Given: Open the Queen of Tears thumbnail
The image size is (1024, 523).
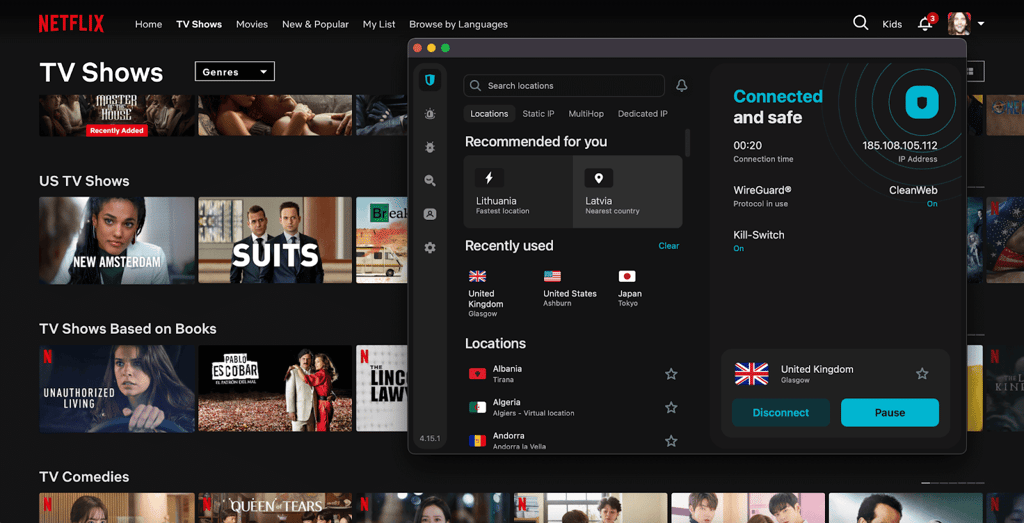Looking at the screenshot, I should point(275,508).
